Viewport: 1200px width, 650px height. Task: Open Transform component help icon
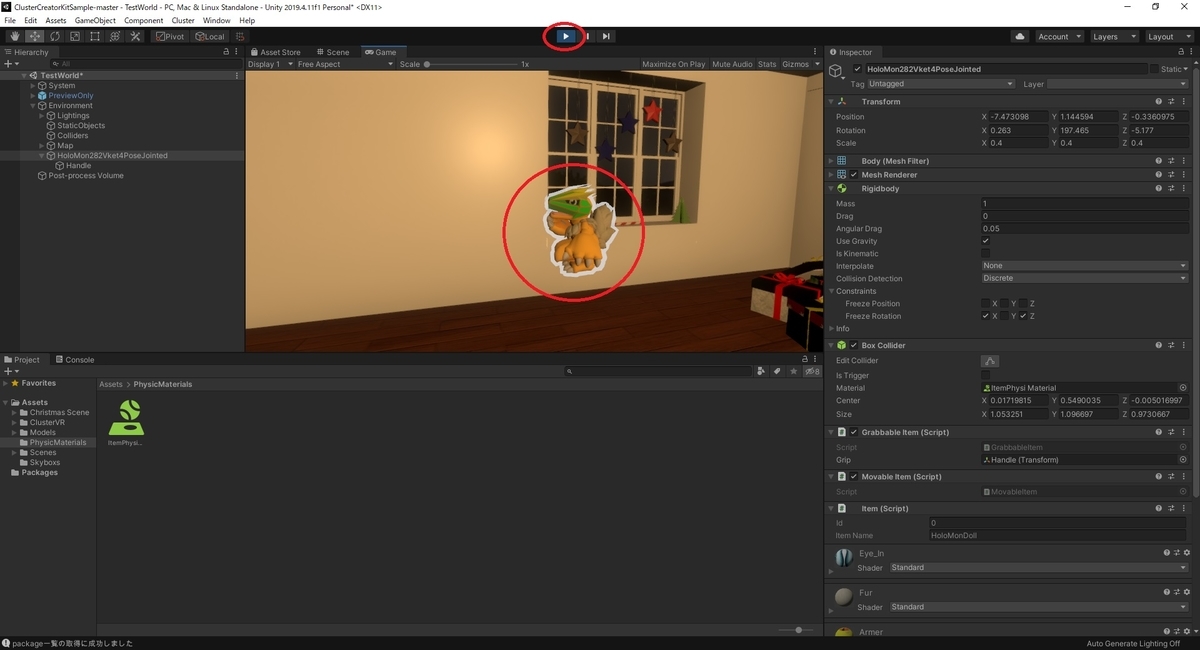[x=1159, y=102]
